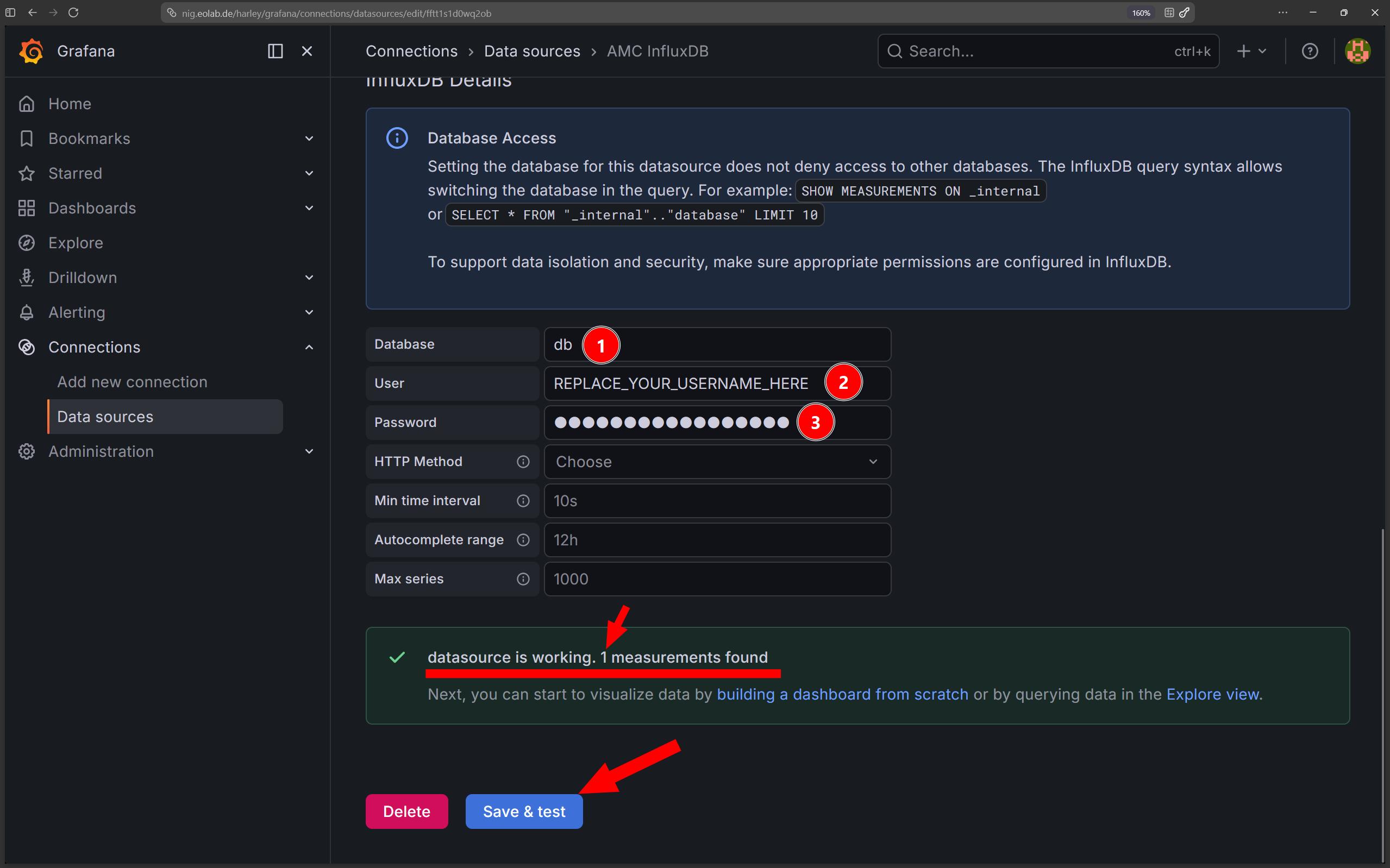Expand the Dashboards section chevron
This screenshot has height=868, width=1390.
pos(309,208)
